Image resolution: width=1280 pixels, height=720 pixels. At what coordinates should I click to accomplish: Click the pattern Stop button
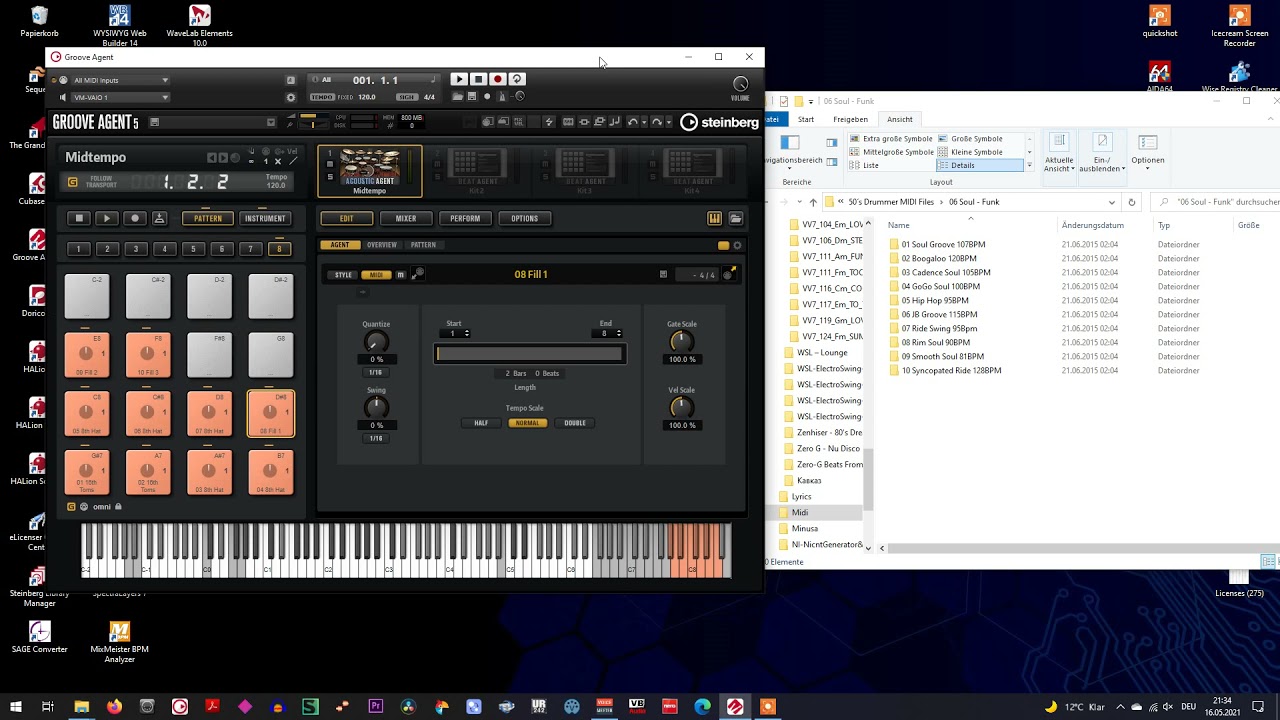(x=79, y=218)
